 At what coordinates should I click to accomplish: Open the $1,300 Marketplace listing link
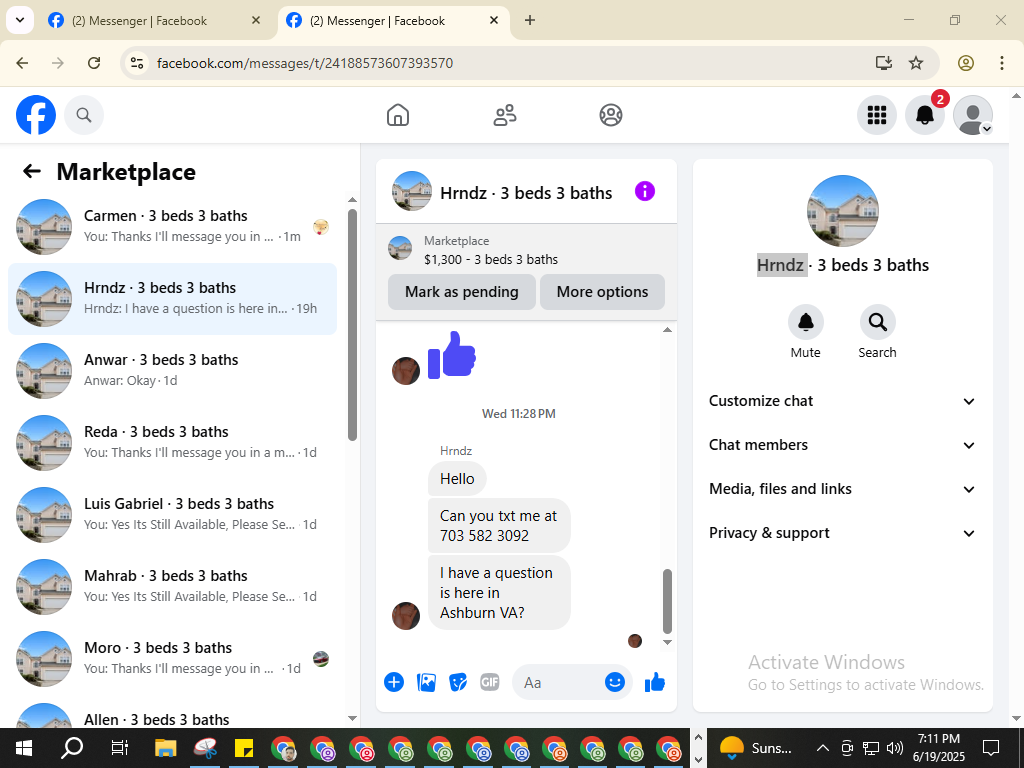(x=490, y=259)
